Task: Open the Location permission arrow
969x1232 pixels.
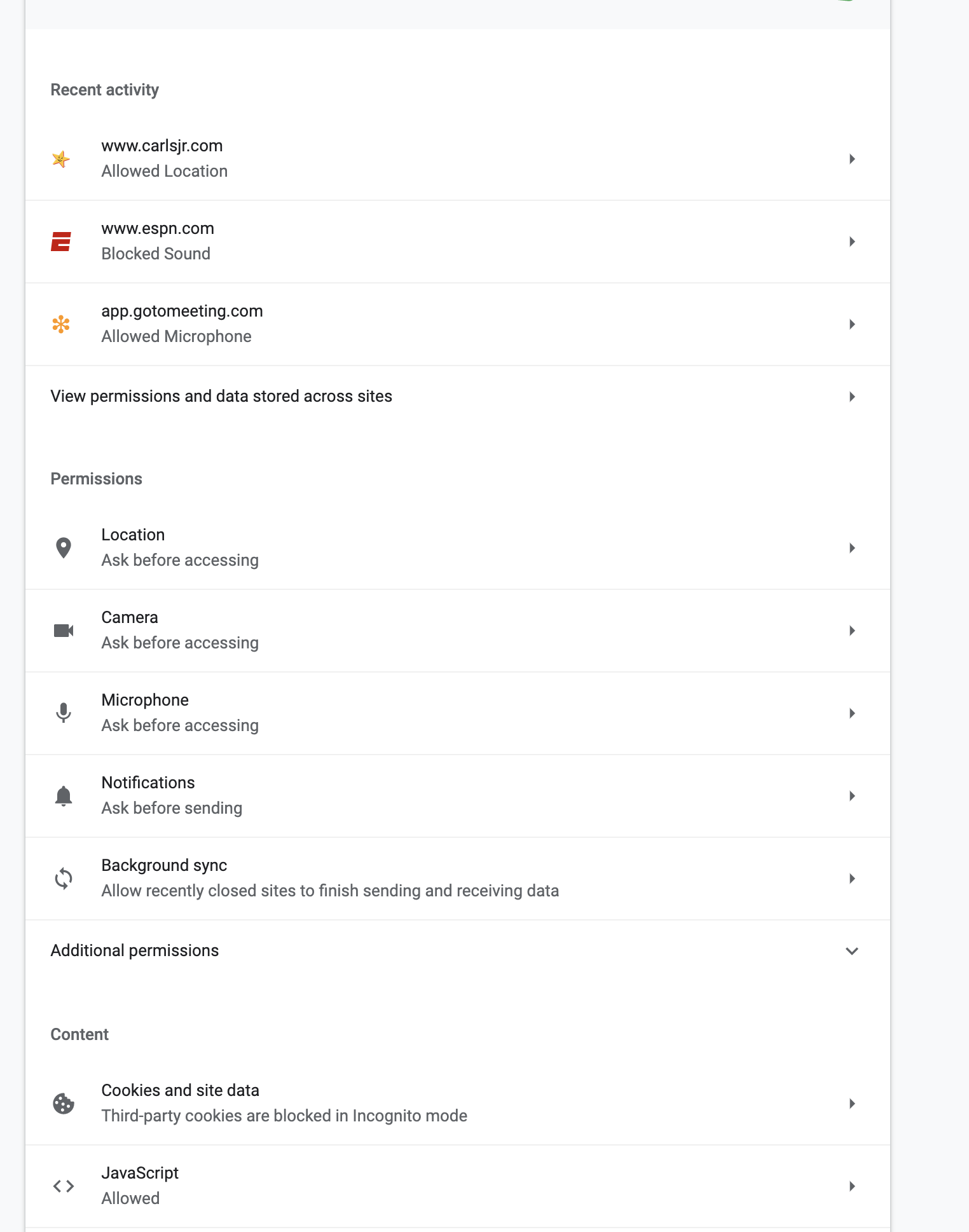Action: [x=852, y=548]
